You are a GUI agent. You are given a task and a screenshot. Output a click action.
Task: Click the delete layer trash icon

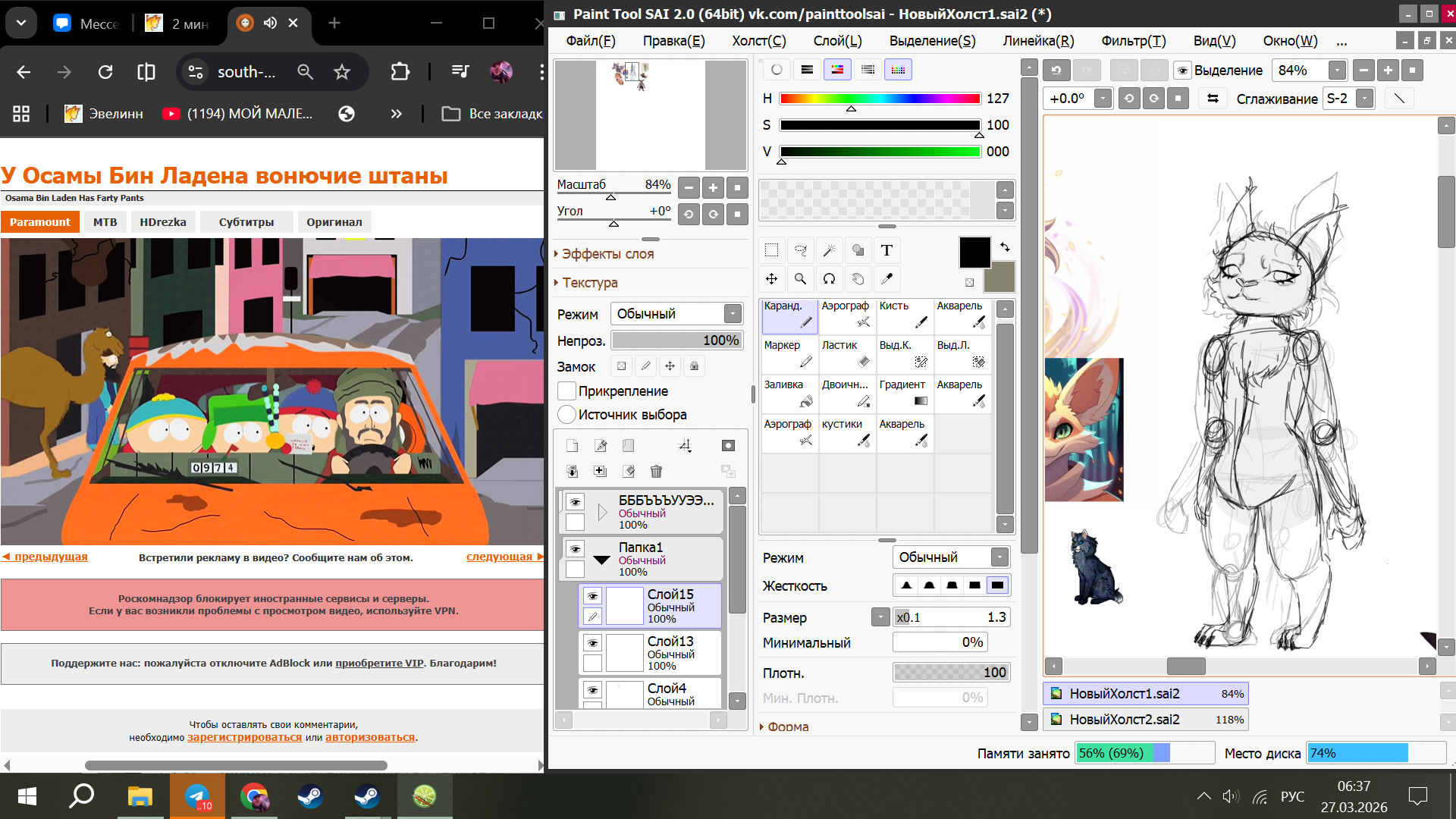pyautogui.click(x=656, y=472)
